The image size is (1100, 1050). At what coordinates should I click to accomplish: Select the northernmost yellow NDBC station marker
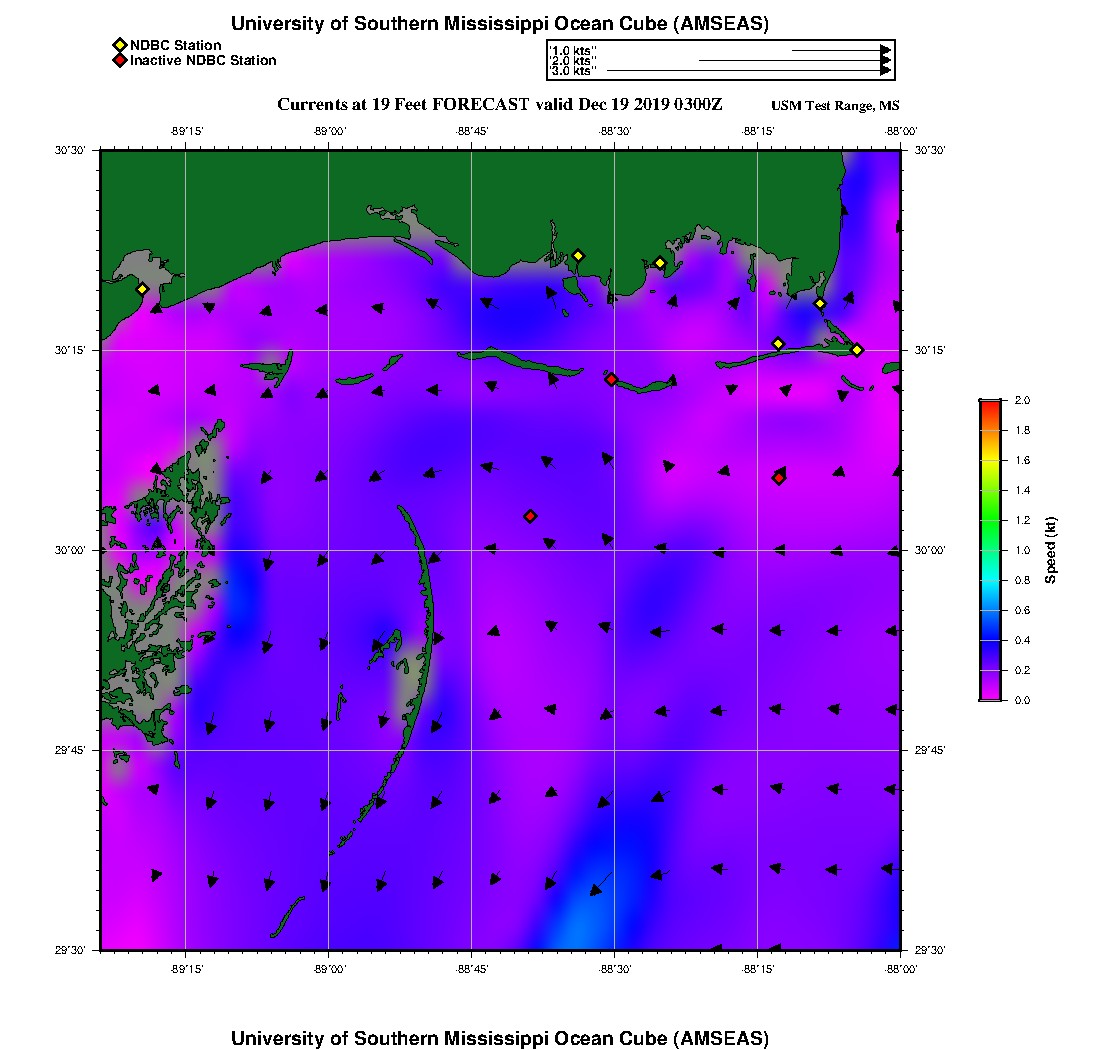pyautogui.click(x=577, y=256)
